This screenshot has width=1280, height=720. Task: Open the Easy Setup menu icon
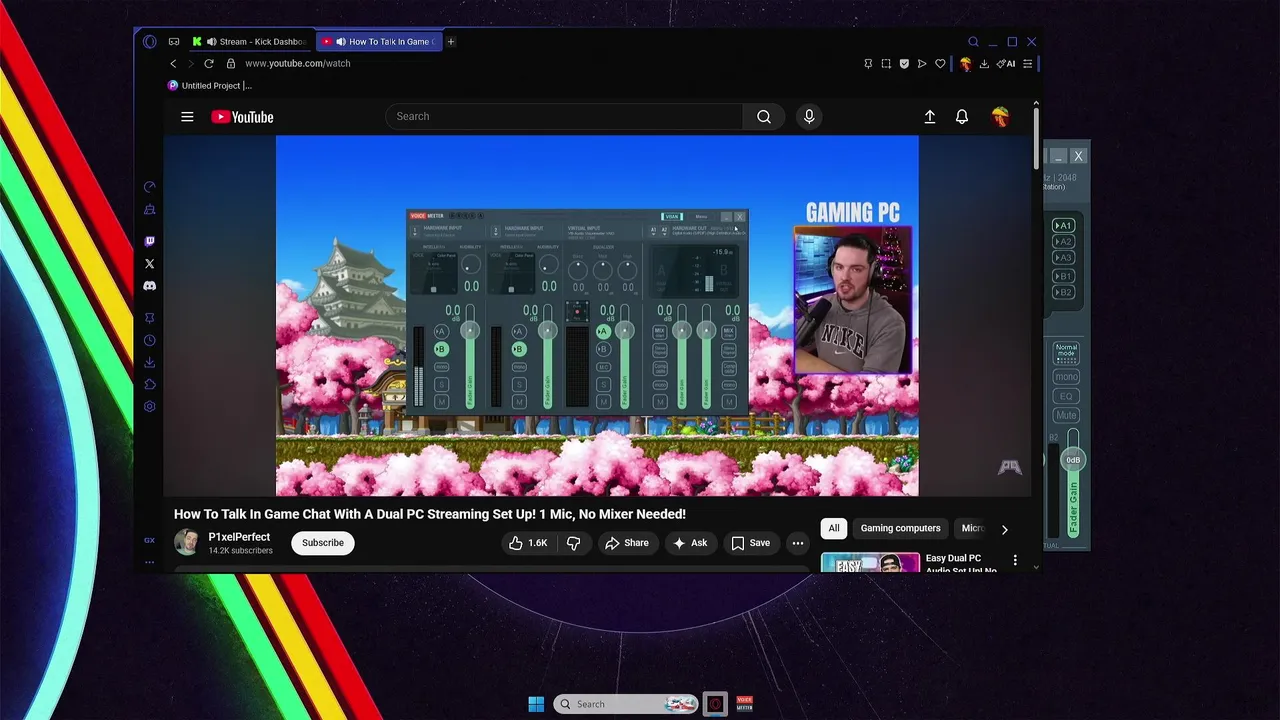tap(1027, 64)
